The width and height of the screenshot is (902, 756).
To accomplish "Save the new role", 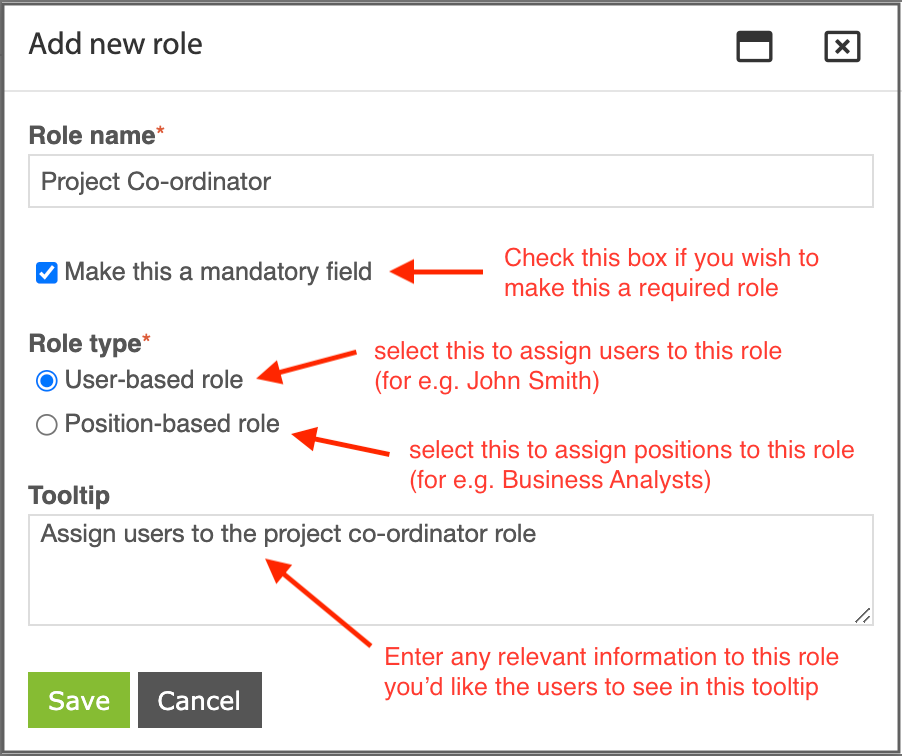I will 79,700.
